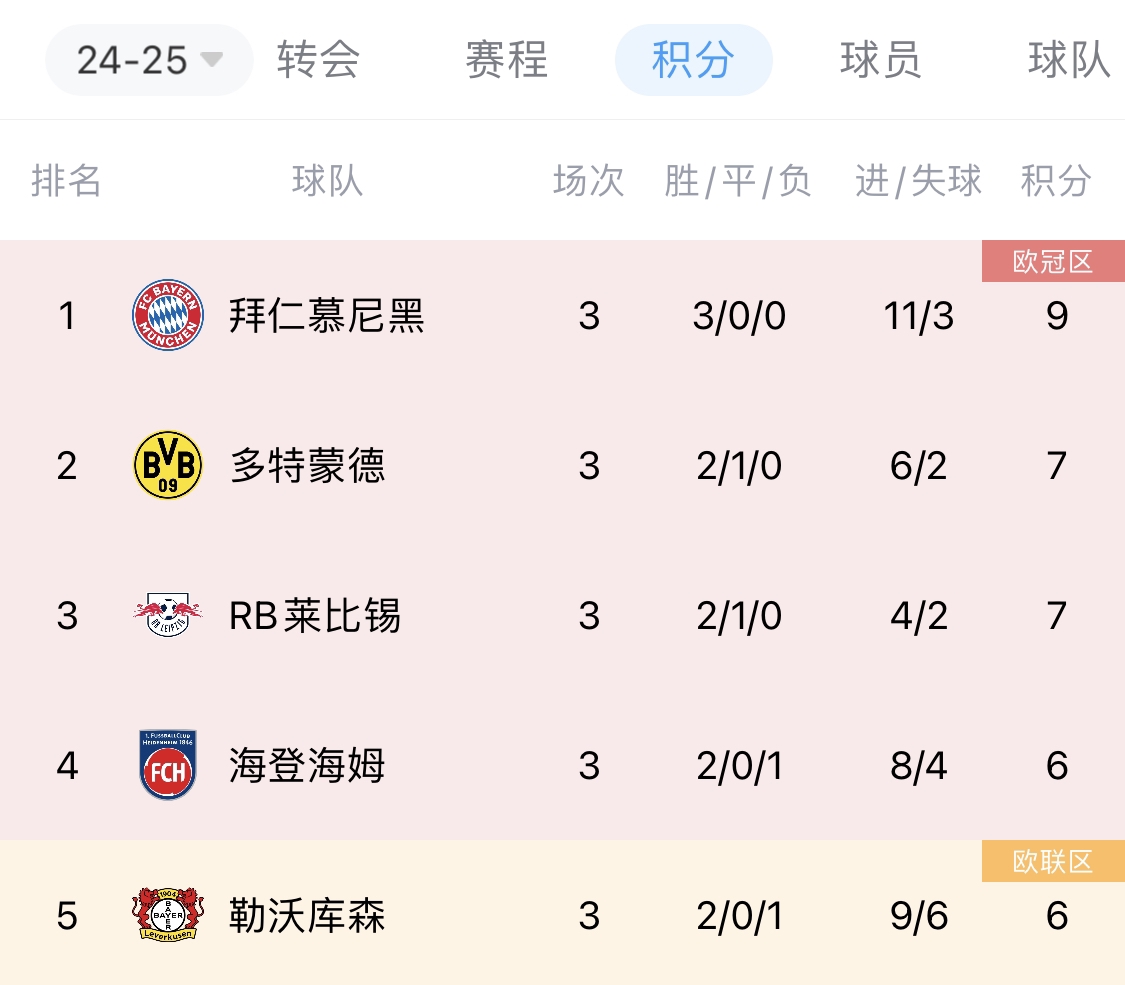The height and width of the screenshot is (985, 1125).
Task: Tap the Bayern Munich club crest
Action: click(x=168, y=315)
